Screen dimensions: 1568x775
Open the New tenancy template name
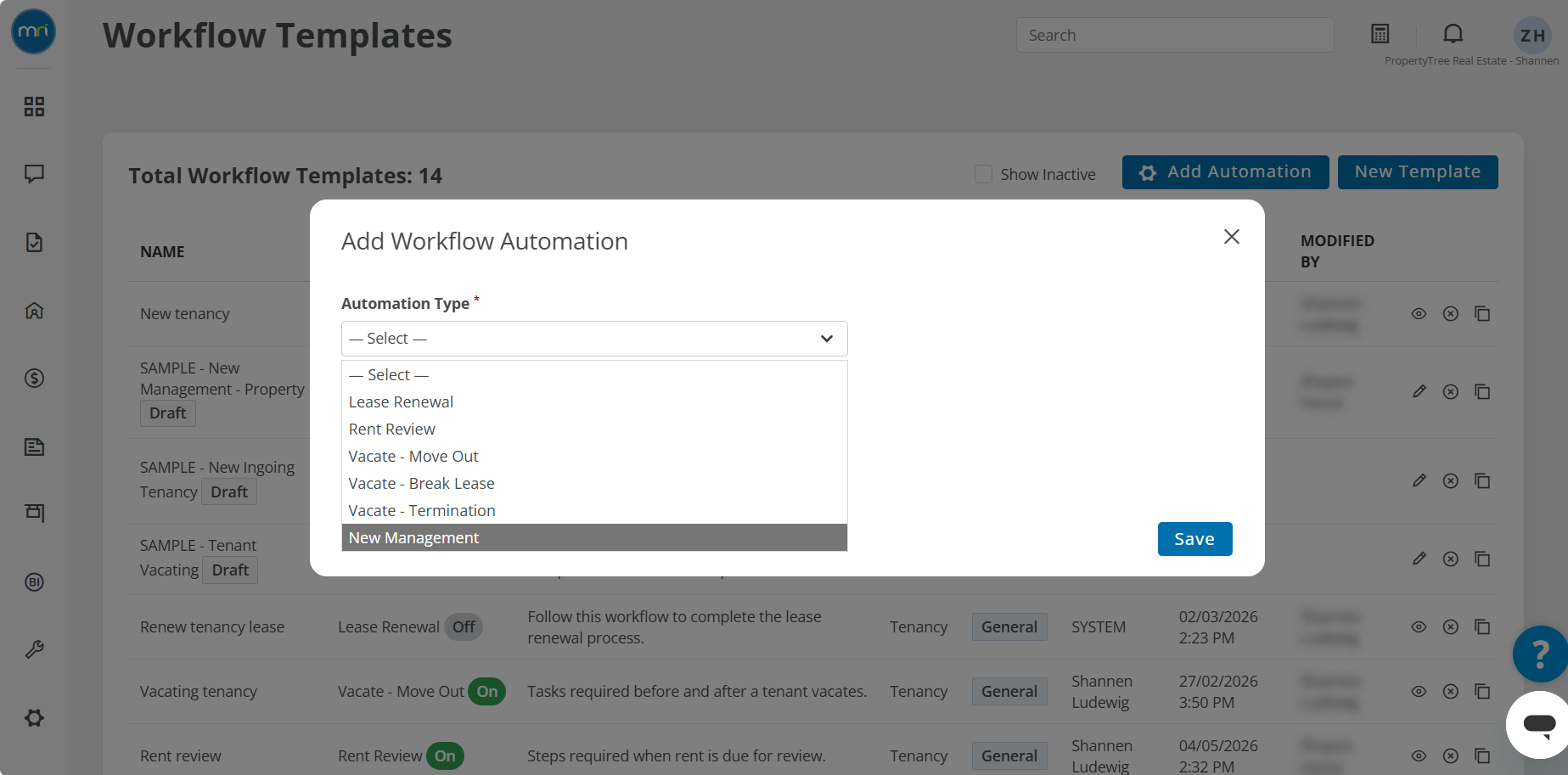pyautogui.click(x=185, y=314)
